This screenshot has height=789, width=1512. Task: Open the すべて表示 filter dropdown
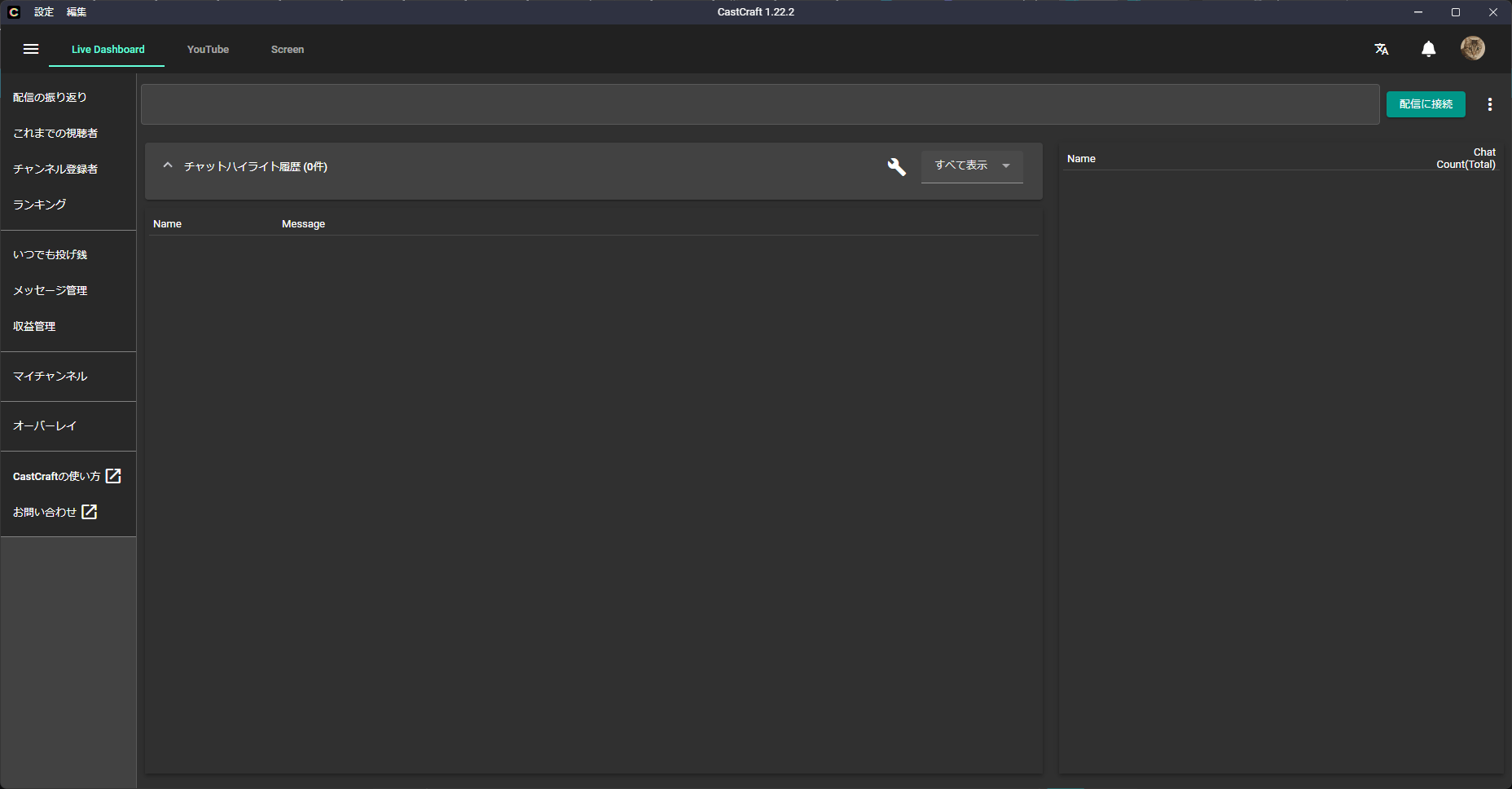click(x=972, y=166)
